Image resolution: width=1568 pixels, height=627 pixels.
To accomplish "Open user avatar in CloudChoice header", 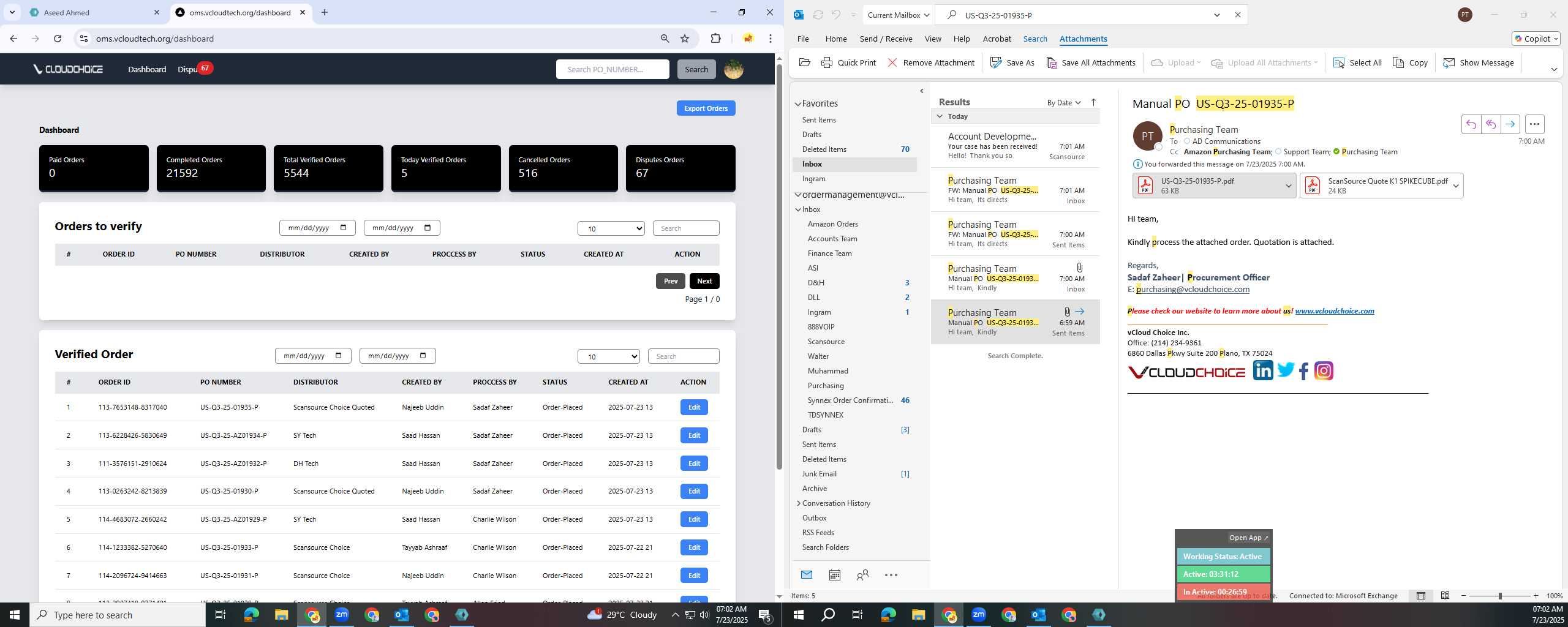I will pos(734,69).
